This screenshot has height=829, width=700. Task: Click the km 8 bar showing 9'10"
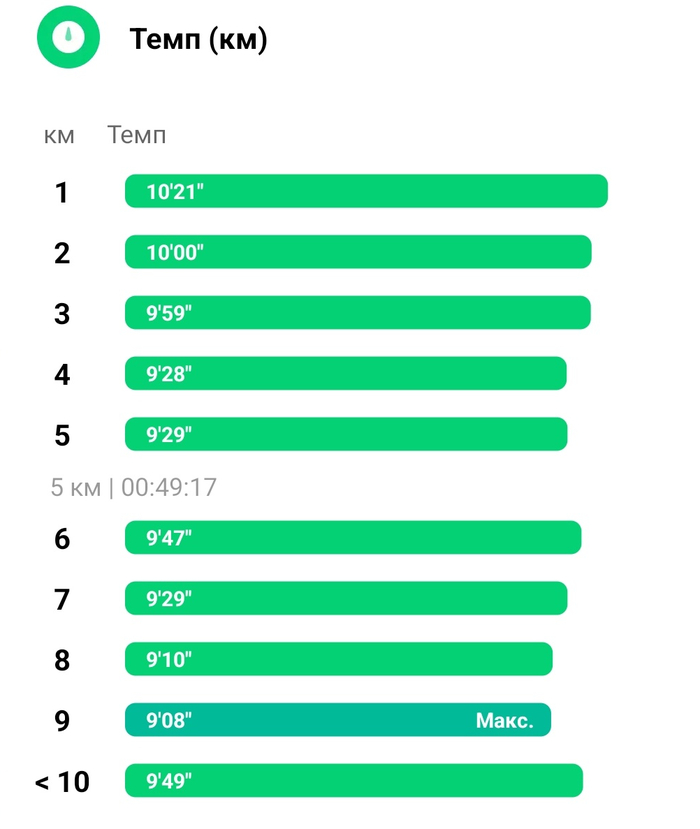338,659
